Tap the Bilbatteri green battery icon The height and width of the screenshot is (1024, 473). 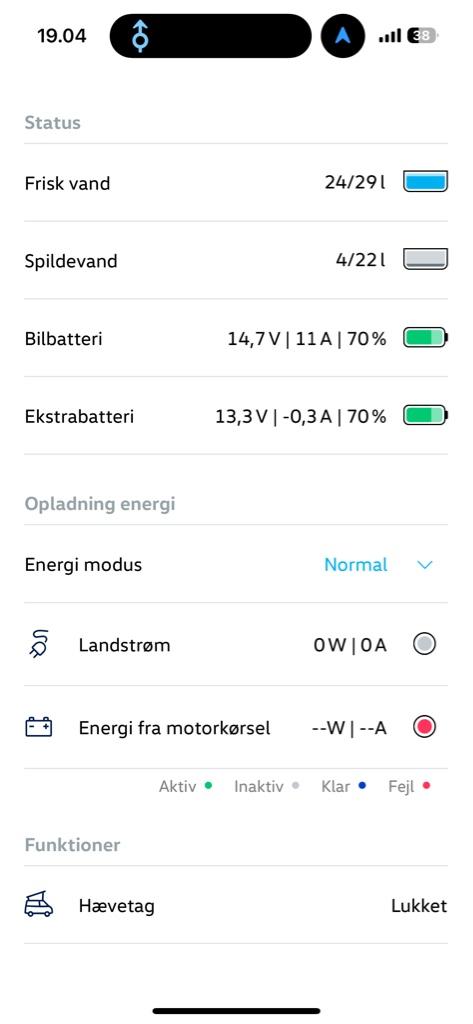click(425, 338)
